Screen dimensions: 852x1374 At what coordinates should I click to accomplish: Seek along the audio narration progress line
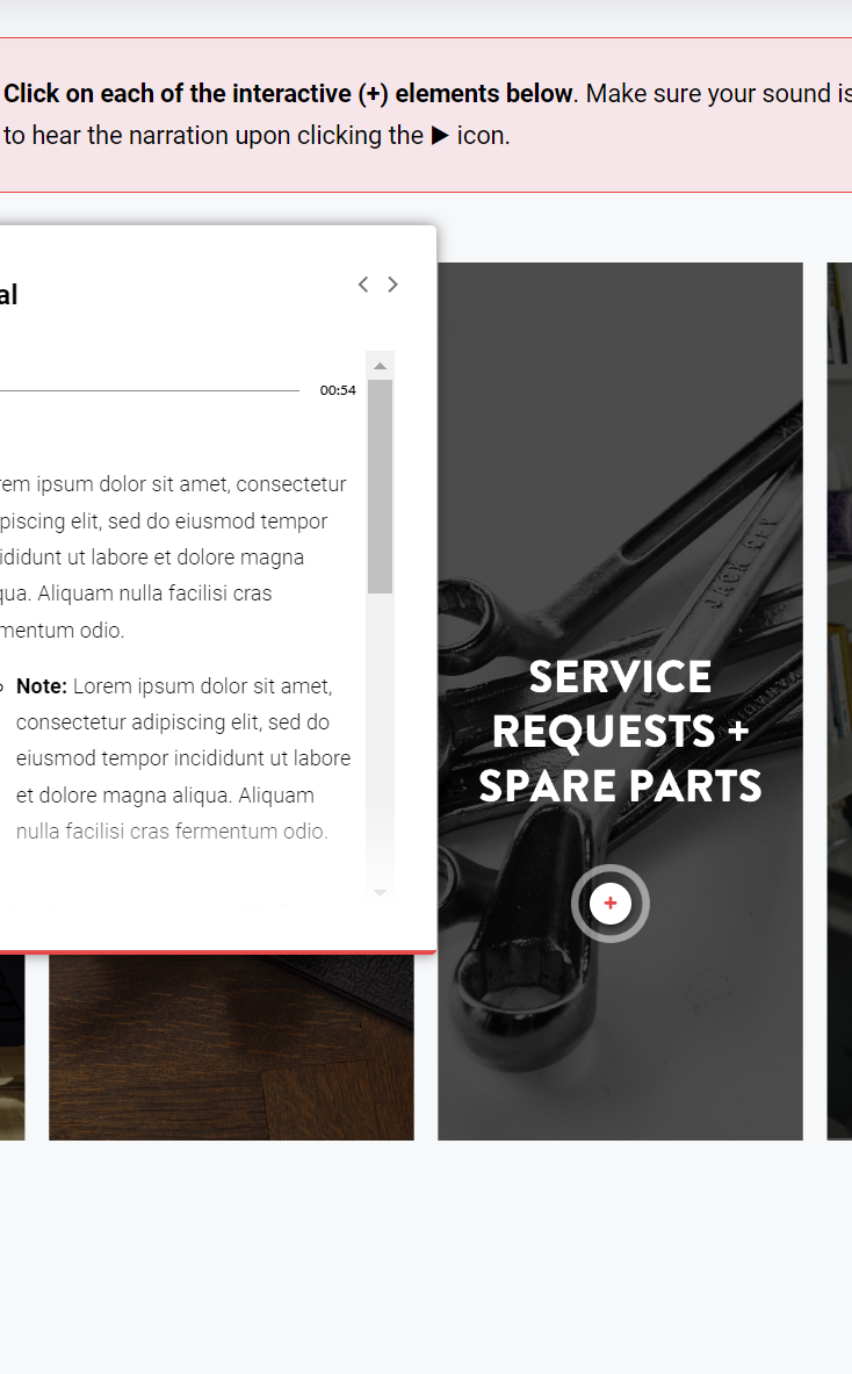[x=149, y=390]
